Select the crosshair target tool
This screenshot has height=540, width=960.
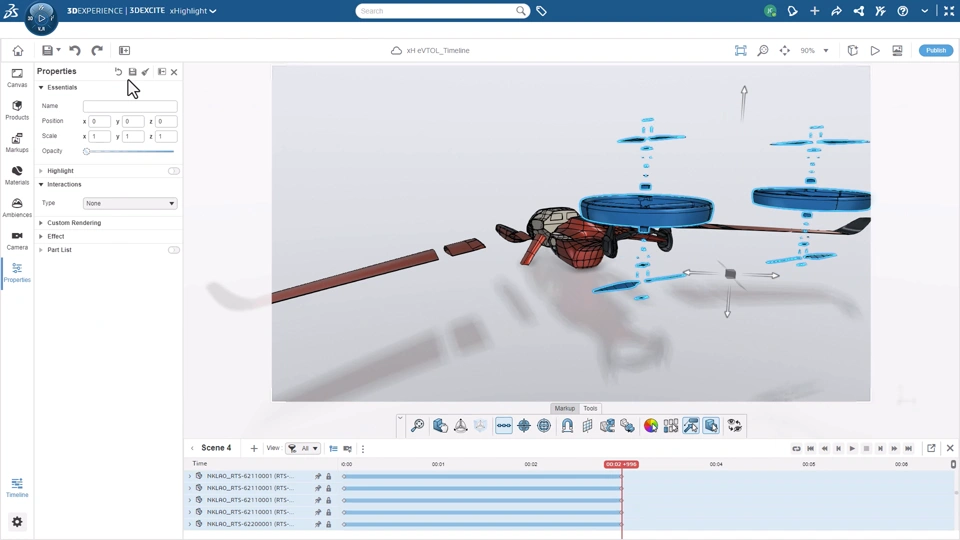click(x=524, y=426)
